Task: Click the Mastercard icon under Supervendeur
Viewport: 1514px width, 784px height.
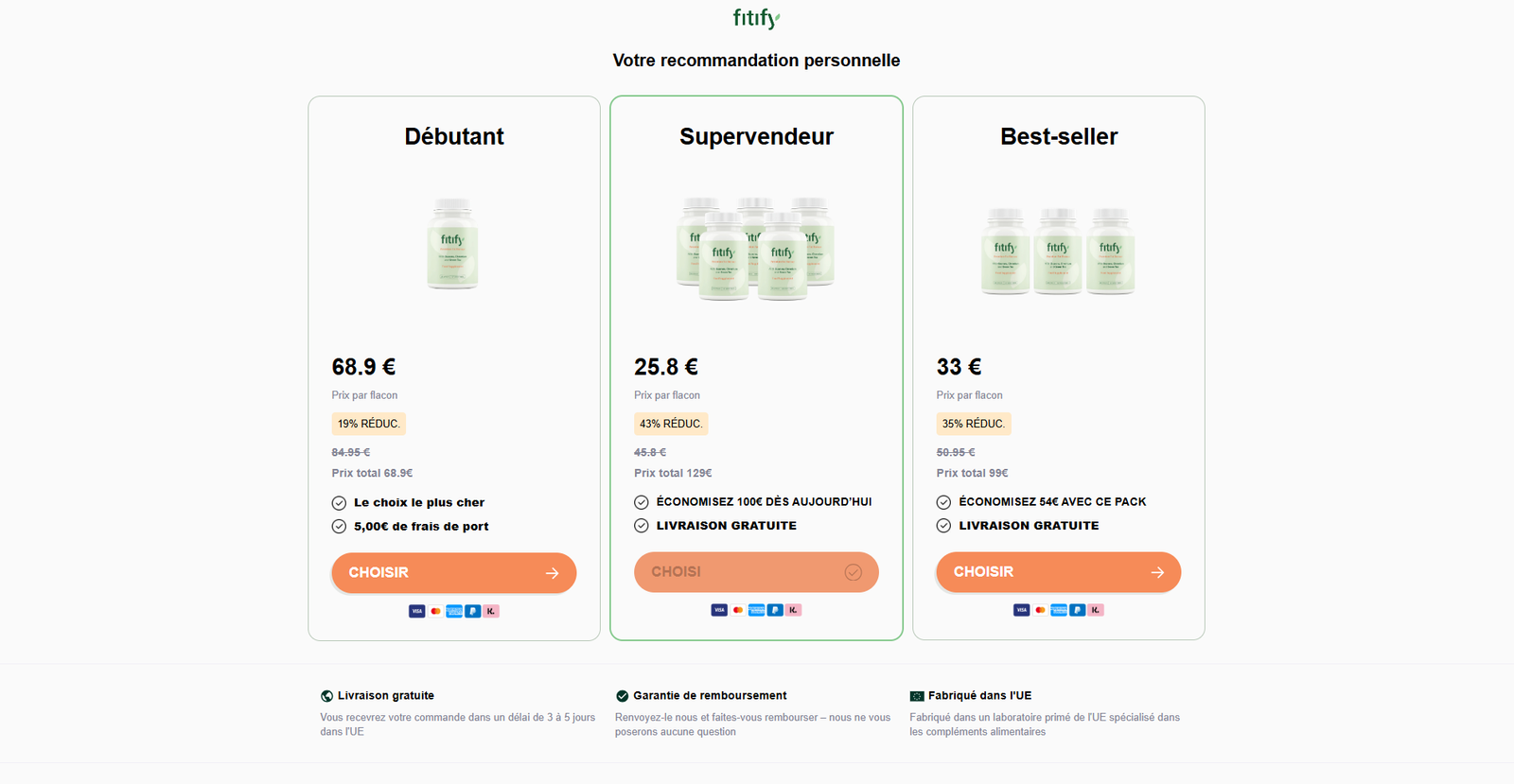Action: pyautogui.click(x=738, y=610)
